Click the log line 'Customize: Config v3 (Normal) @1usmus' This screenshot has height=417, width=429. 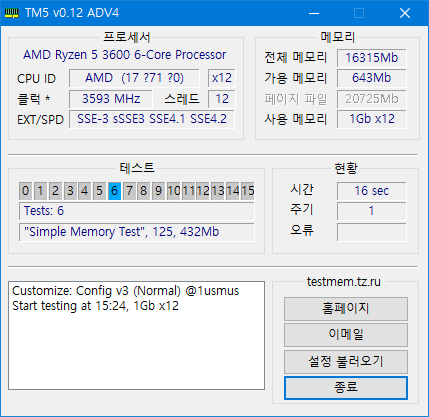[126, 291]
